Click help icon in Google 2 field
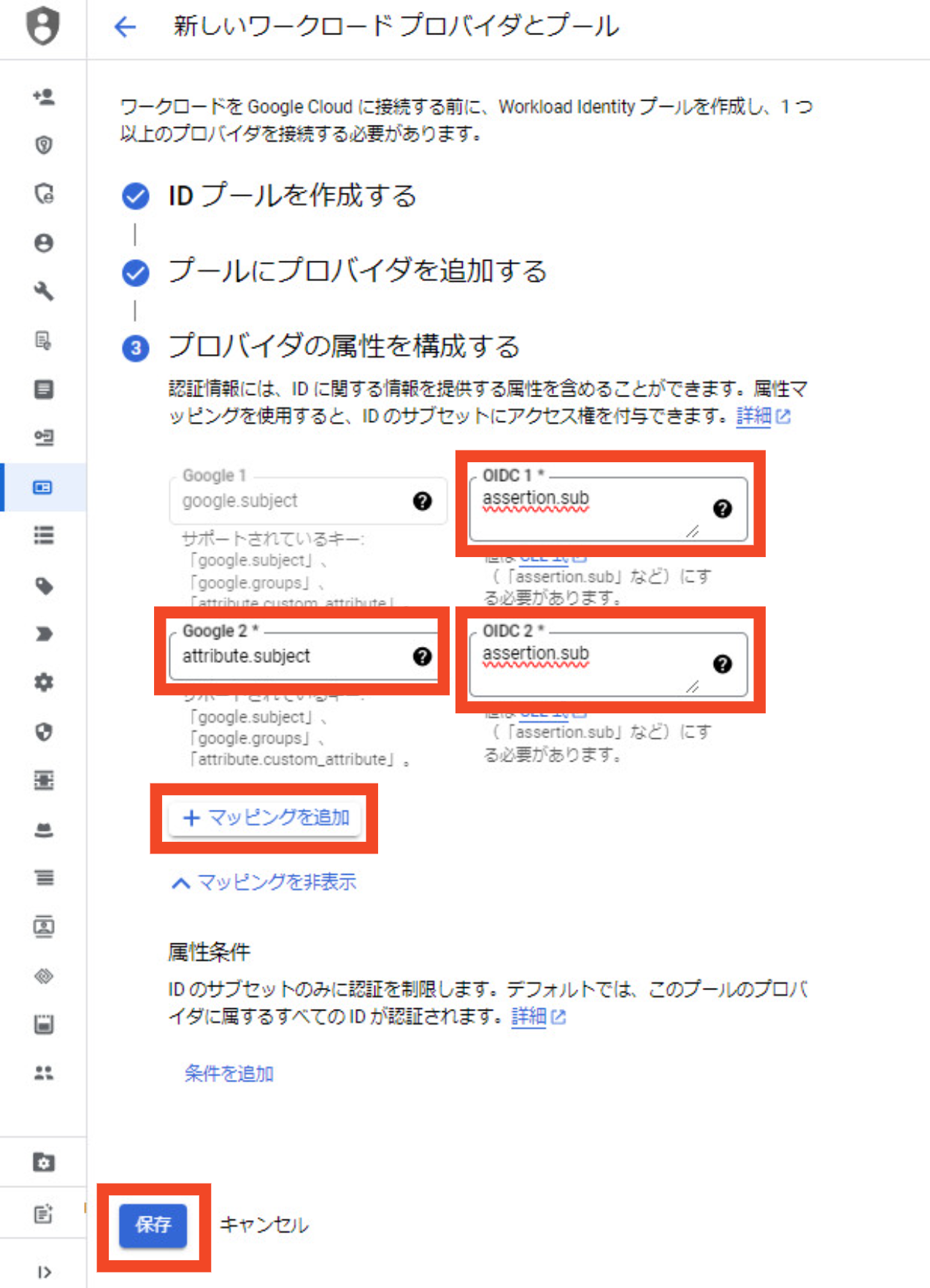 point(422,656)
